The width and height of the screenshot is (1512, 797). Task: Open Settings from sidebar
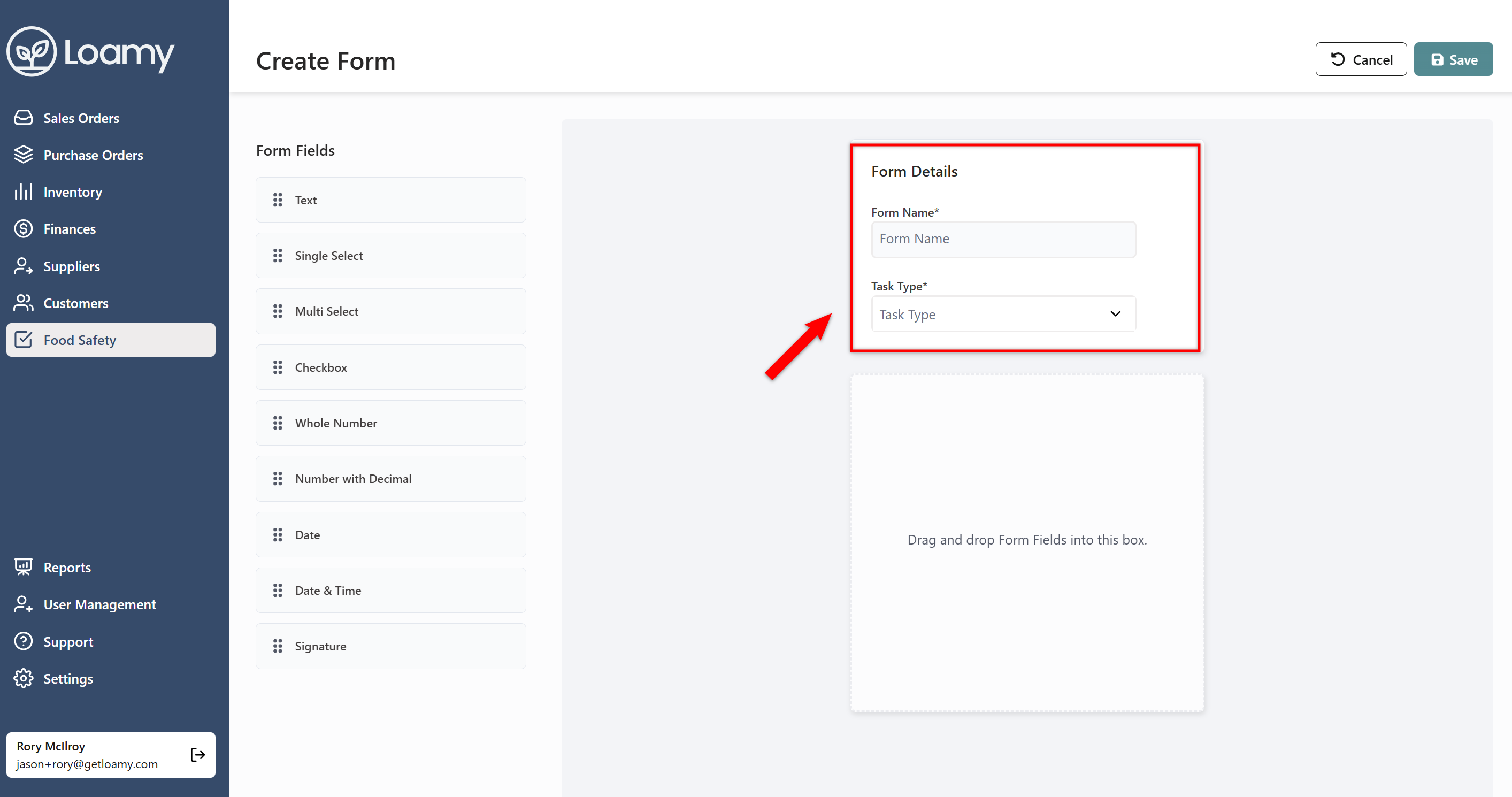point(111,678)
